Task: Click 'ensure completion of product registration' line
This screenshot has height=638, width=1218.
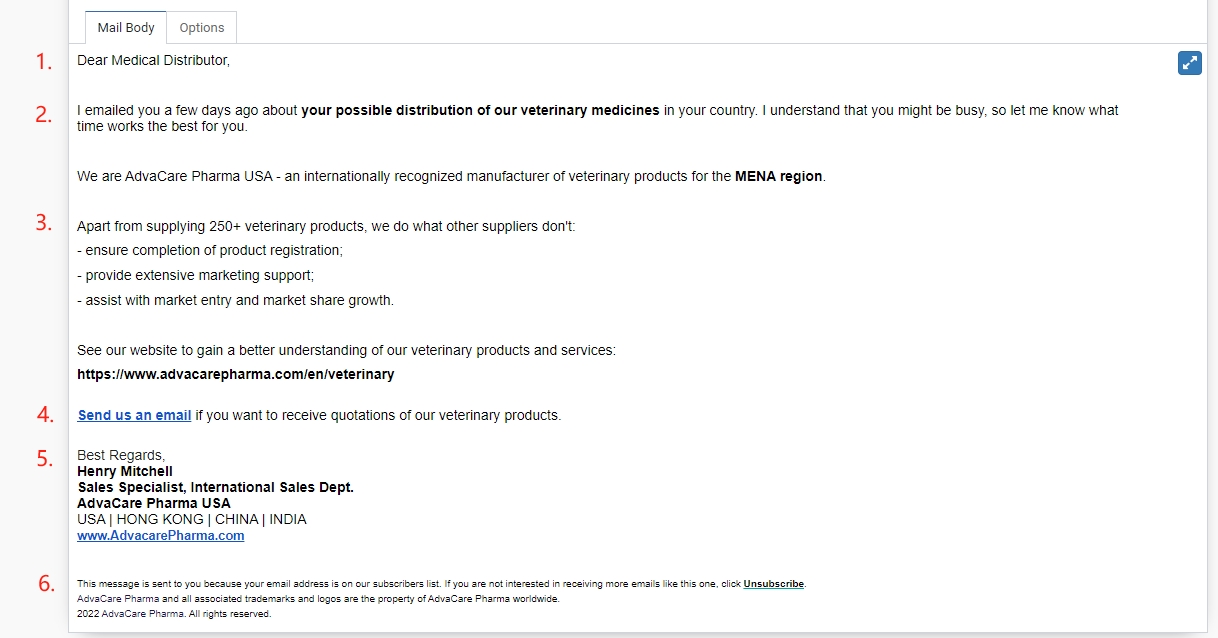Action: [x=210, y=250]
